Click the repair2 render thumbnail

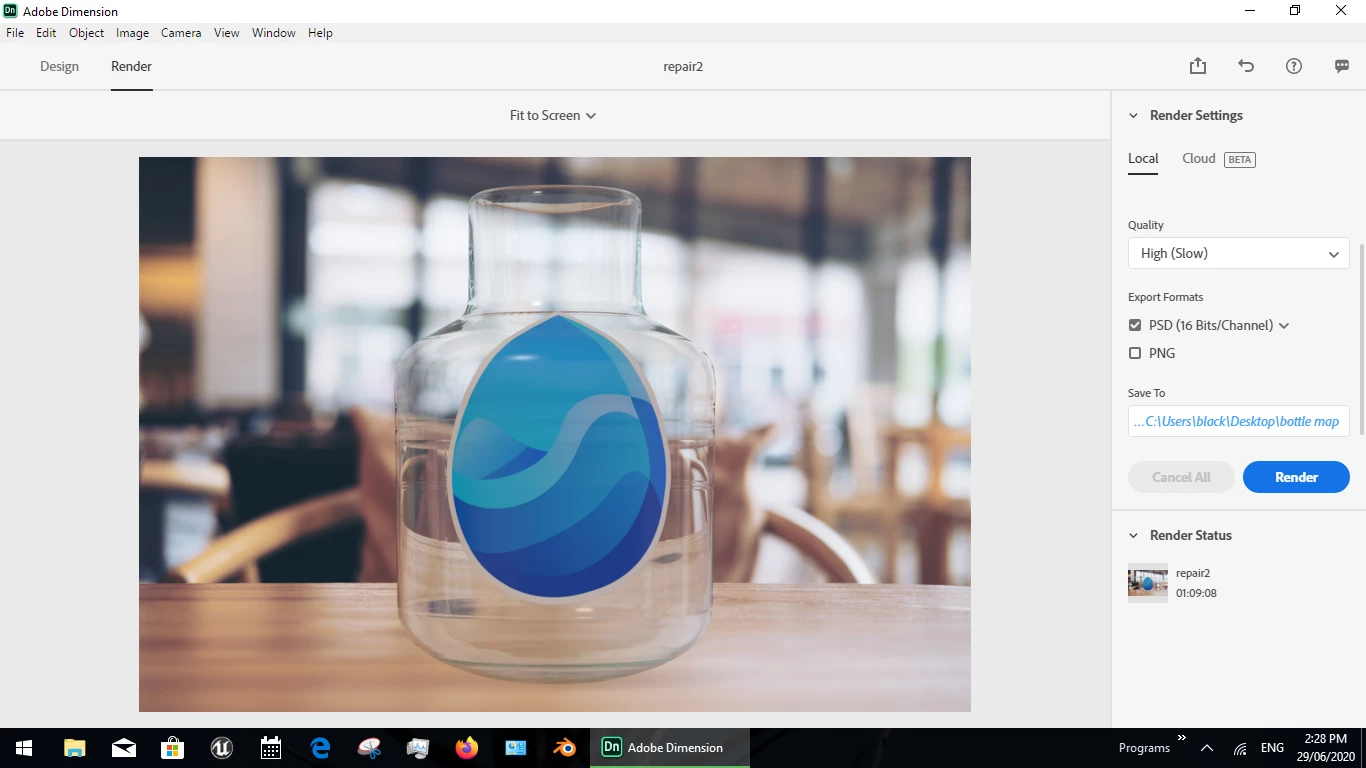[1147, 583]
